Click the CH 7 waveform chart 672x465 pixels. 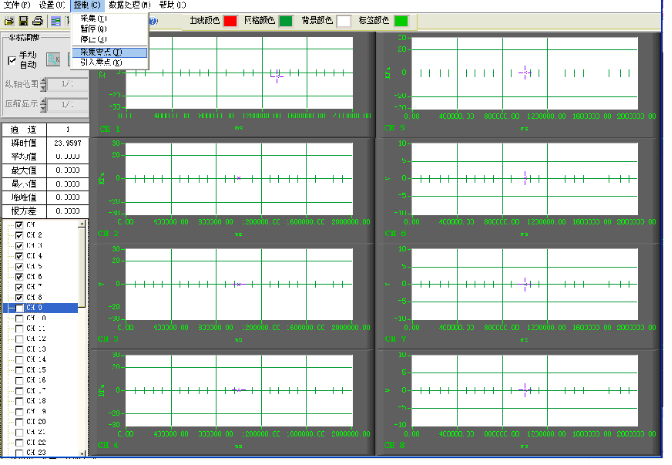pos(525,285)
